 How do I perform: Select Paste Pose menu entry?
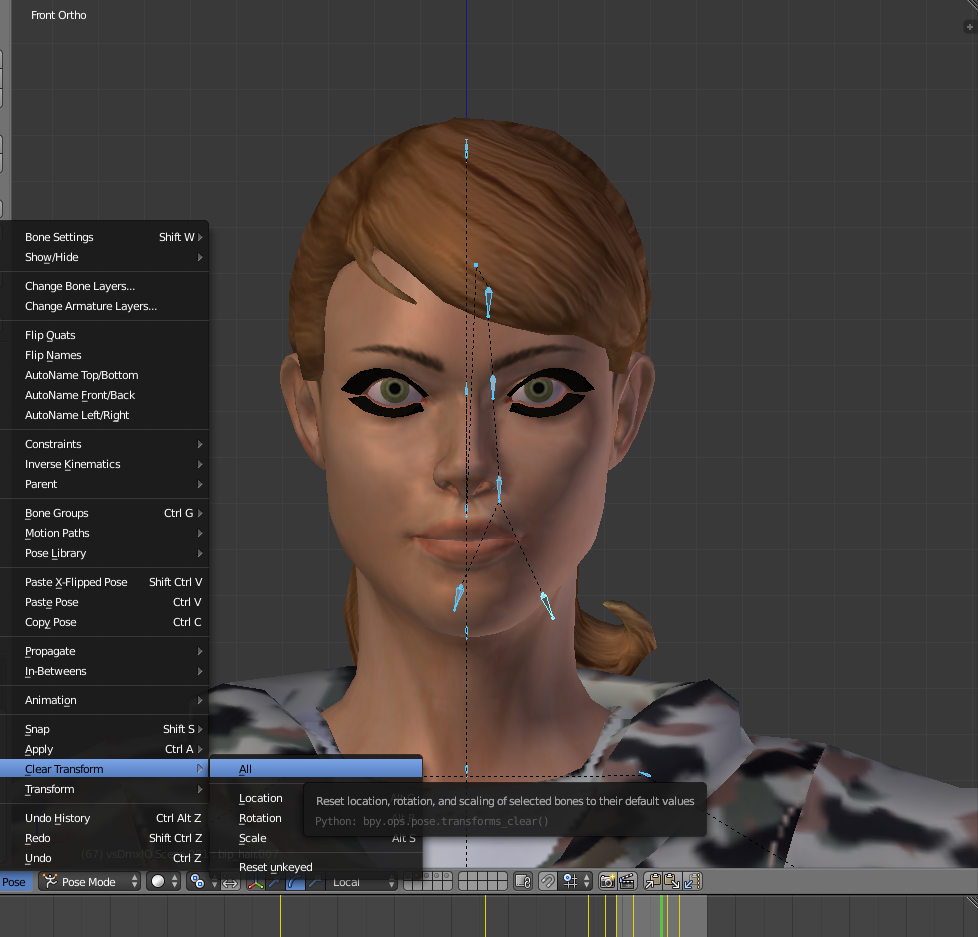[x=104, y=602]
